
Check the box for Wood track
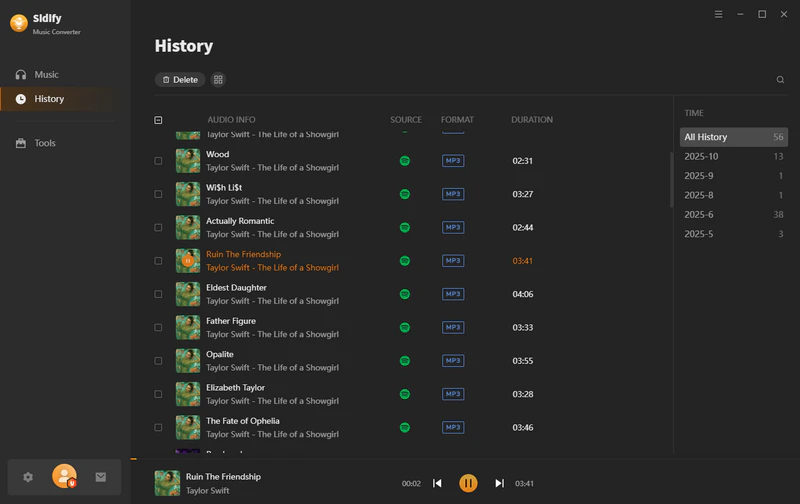click(158, 161)
